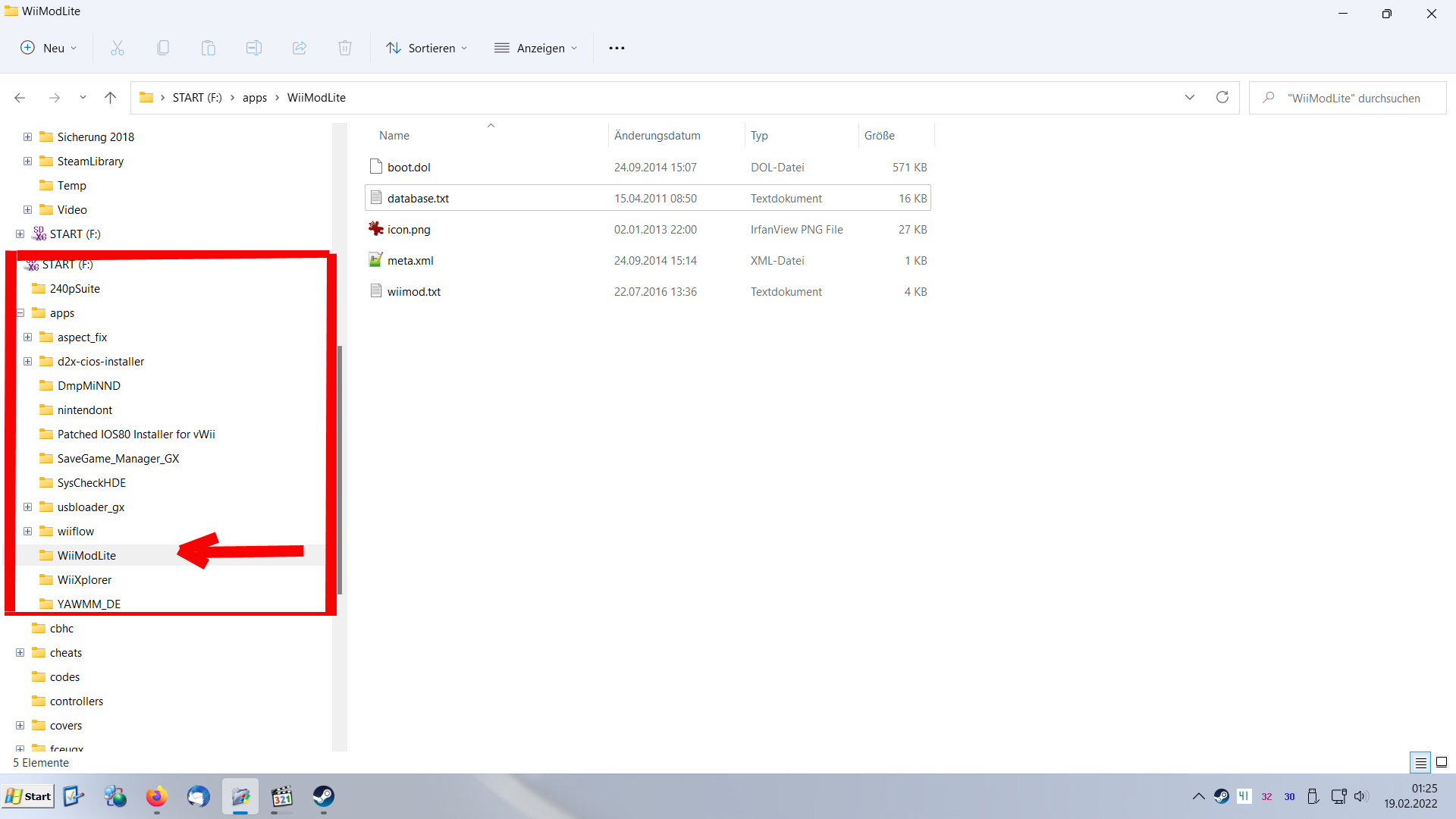This screenshot has height=819, width=1456.
Task: Expand the Sicherung 2018 folder
Action: (x=27, y=137)
